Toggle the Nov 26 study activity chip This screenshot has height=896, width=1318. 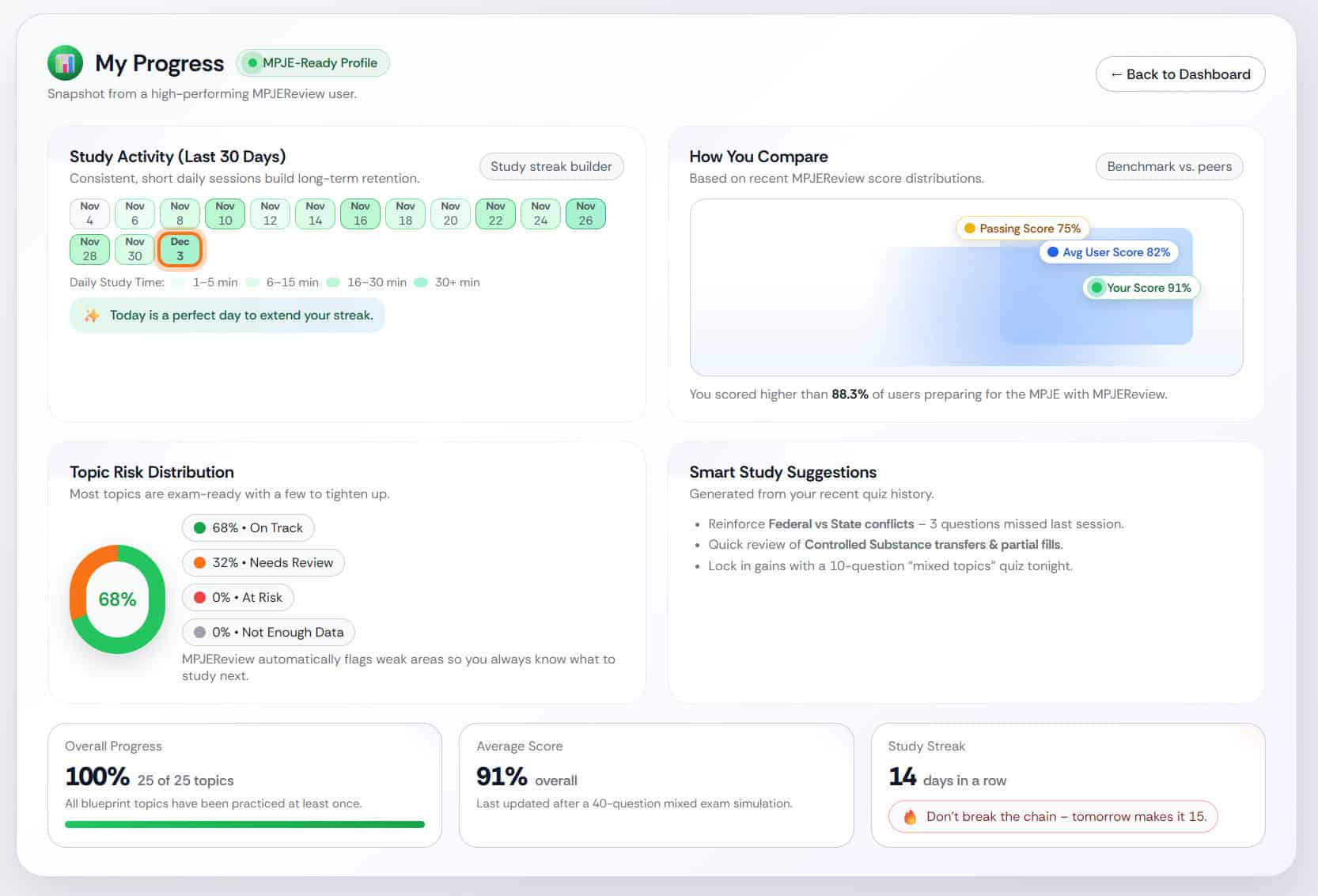[x=585, y=214]
